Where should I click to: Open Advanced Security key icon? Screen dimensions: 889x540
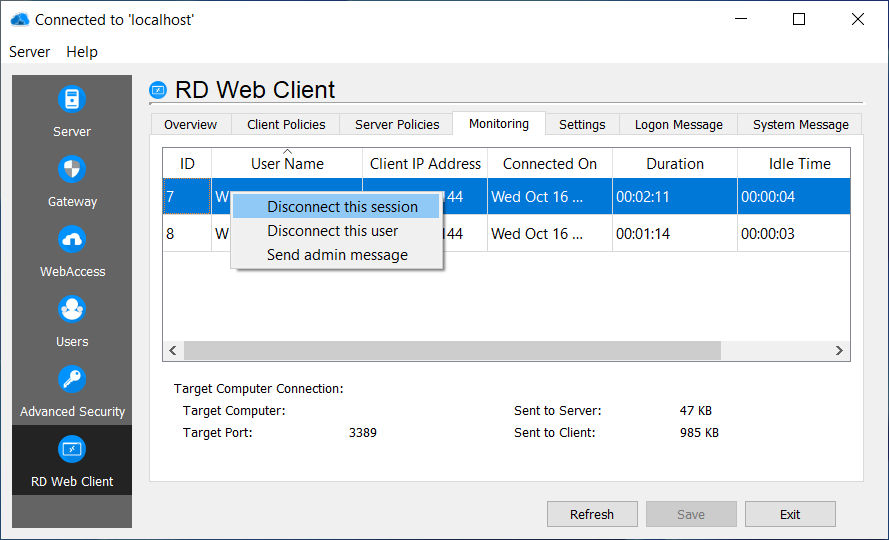click(x=71, y=379)
